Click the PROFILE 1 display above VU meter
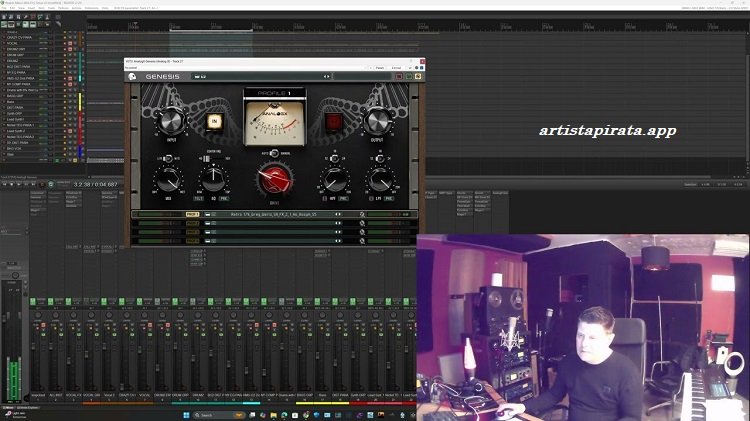 275,93
